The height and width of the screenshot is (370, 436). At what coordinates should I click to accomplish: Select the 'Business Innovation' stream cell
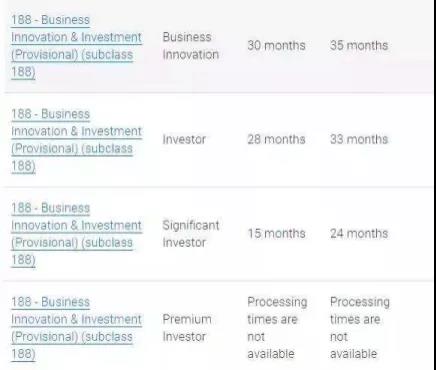[191, 46]
